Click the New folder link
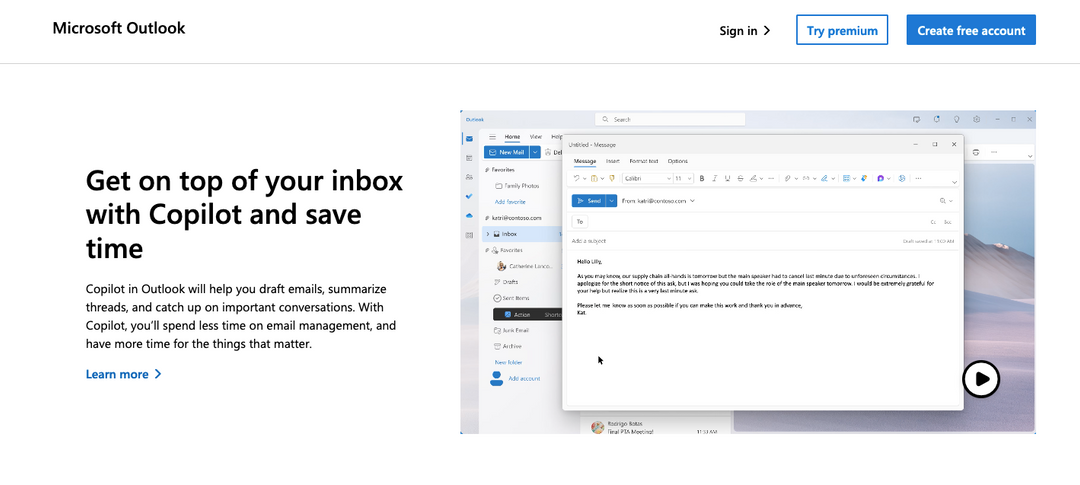Image resolution: width=1080 pixels, height=485 pixels. pos(508,362)
